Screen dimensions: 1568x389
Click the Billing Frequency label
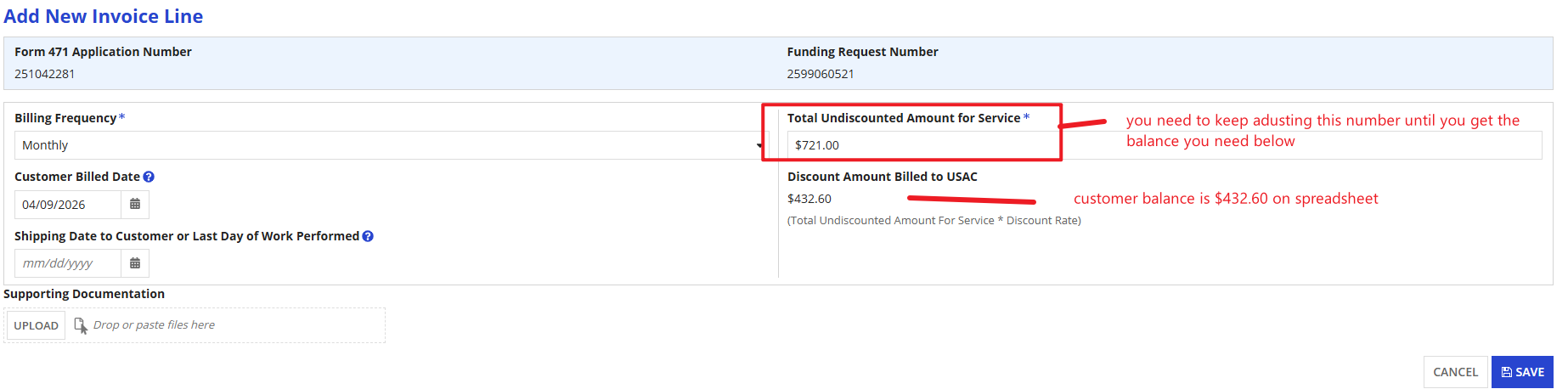(x=65, y=118)
